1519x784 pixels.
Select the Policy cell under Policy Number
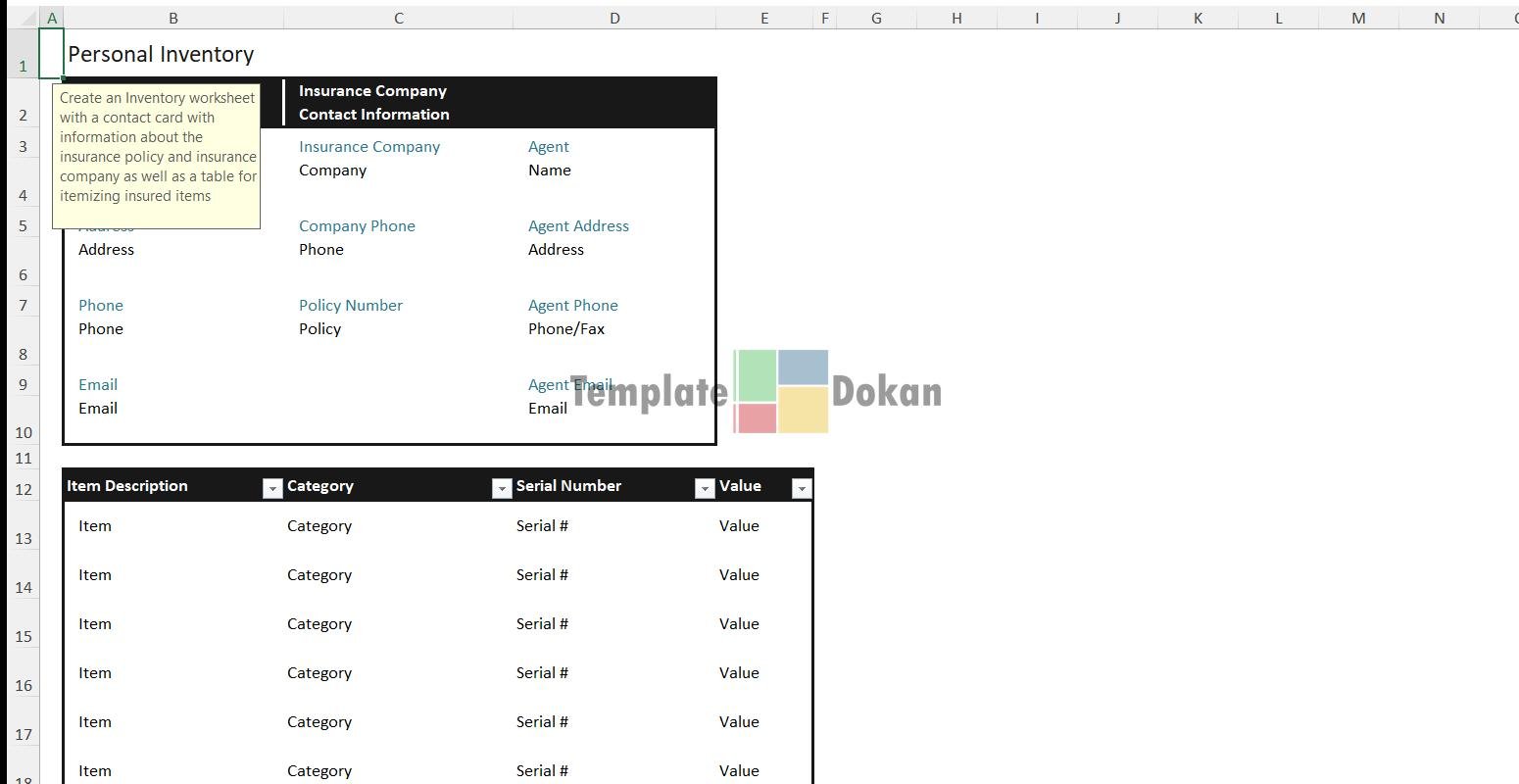320,329
